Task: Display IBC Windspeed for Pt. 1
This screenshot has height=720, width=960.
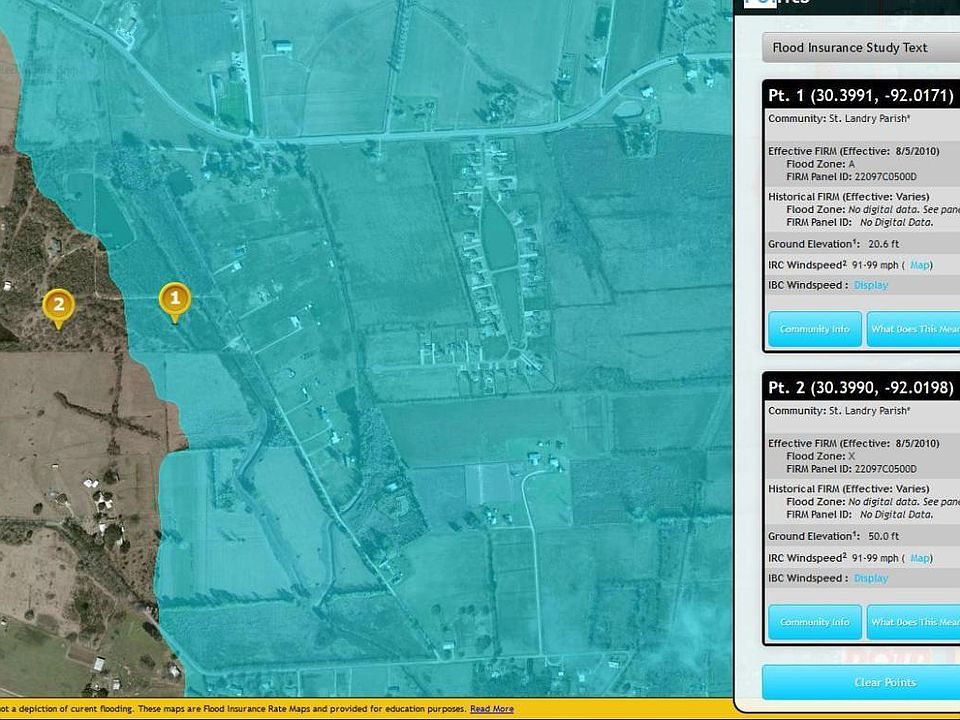Action: tap(871, 285)
